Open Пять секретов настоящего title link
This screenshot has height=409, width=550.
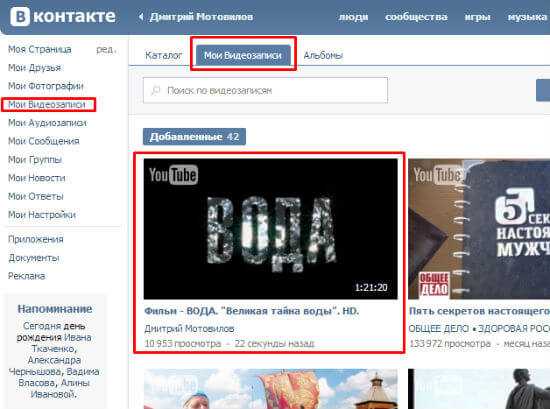click(x=479, y=311)
